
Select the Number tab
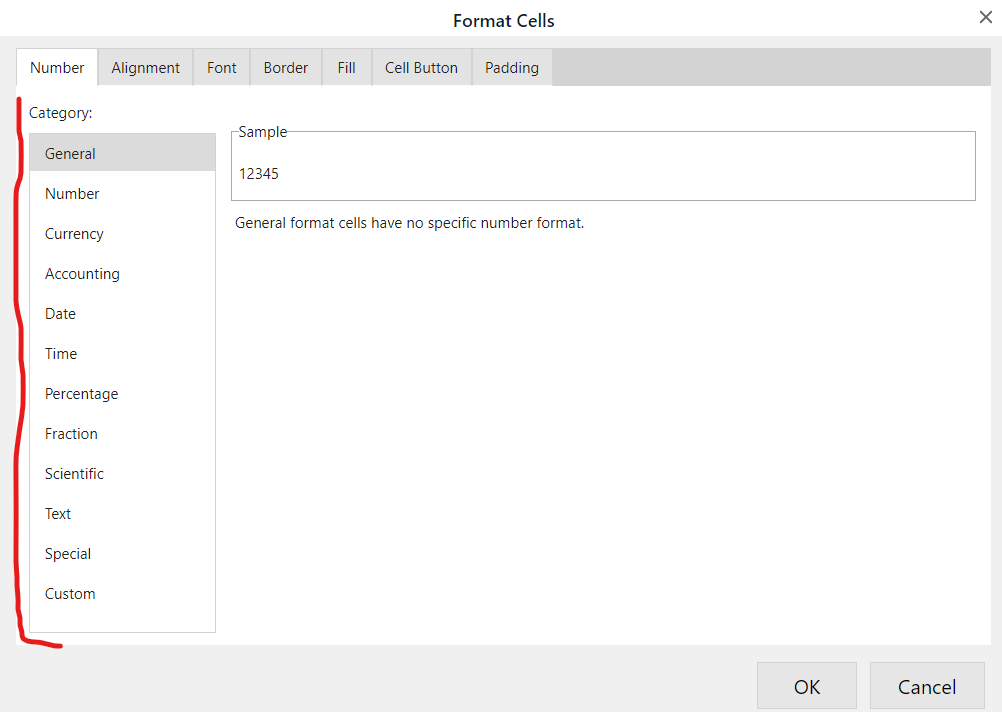56,67
